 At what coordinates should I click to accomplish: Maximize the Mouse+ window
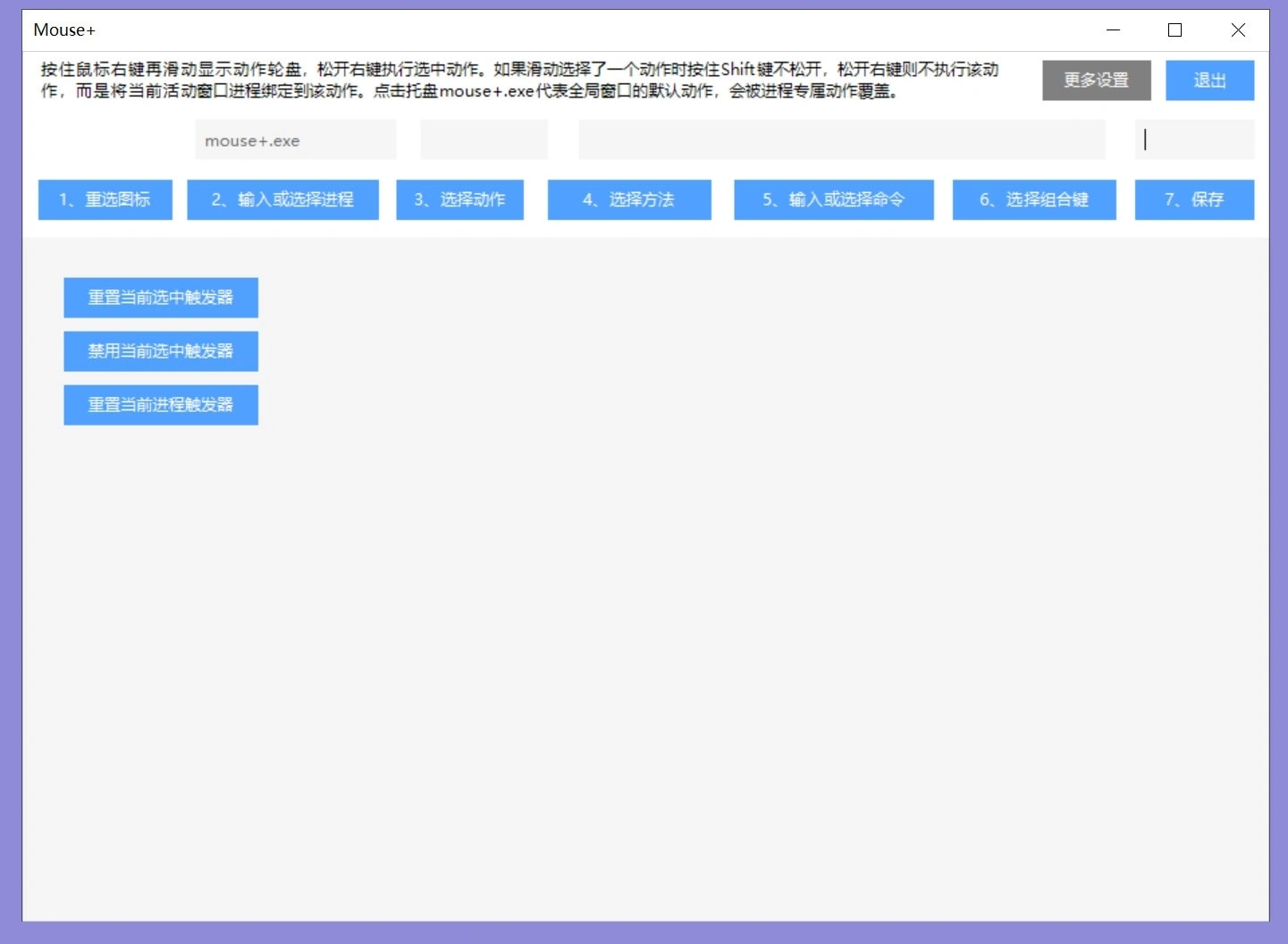click(1174, 29)
